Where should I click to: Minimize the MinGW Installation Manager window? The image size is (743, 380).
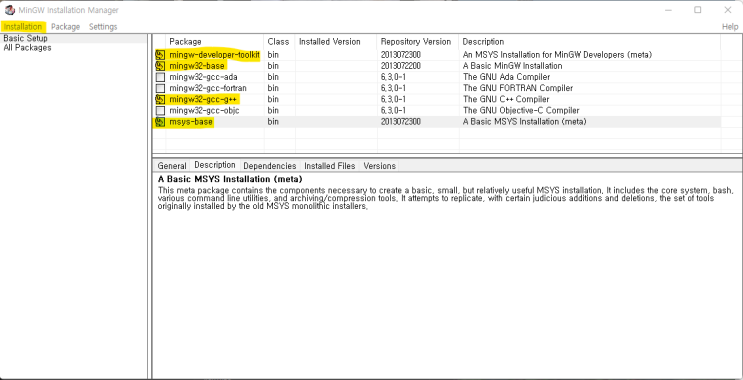click(668, 10)
